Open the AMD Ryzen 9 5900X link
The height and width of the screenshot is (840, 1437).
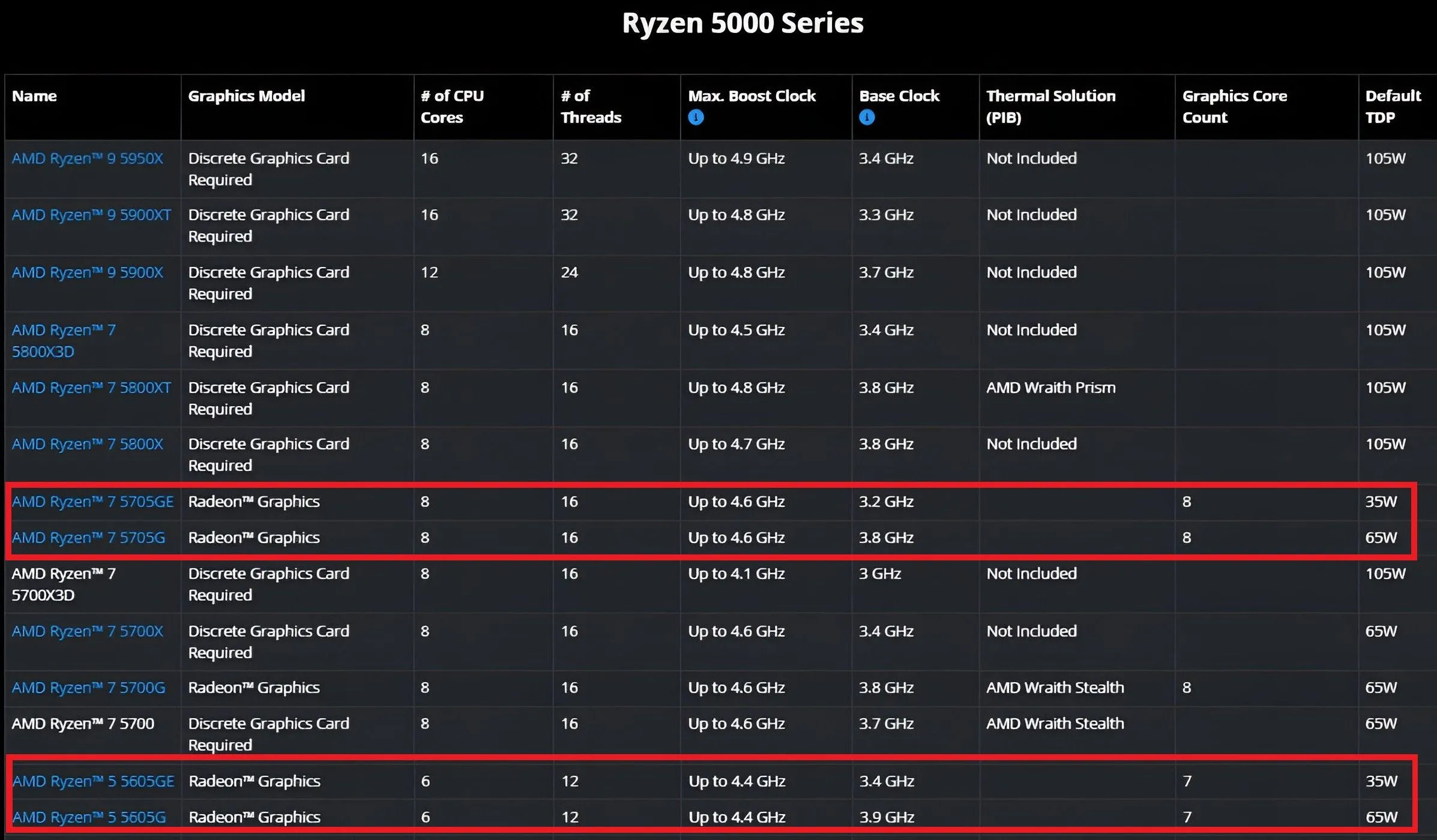pos(88,272)
